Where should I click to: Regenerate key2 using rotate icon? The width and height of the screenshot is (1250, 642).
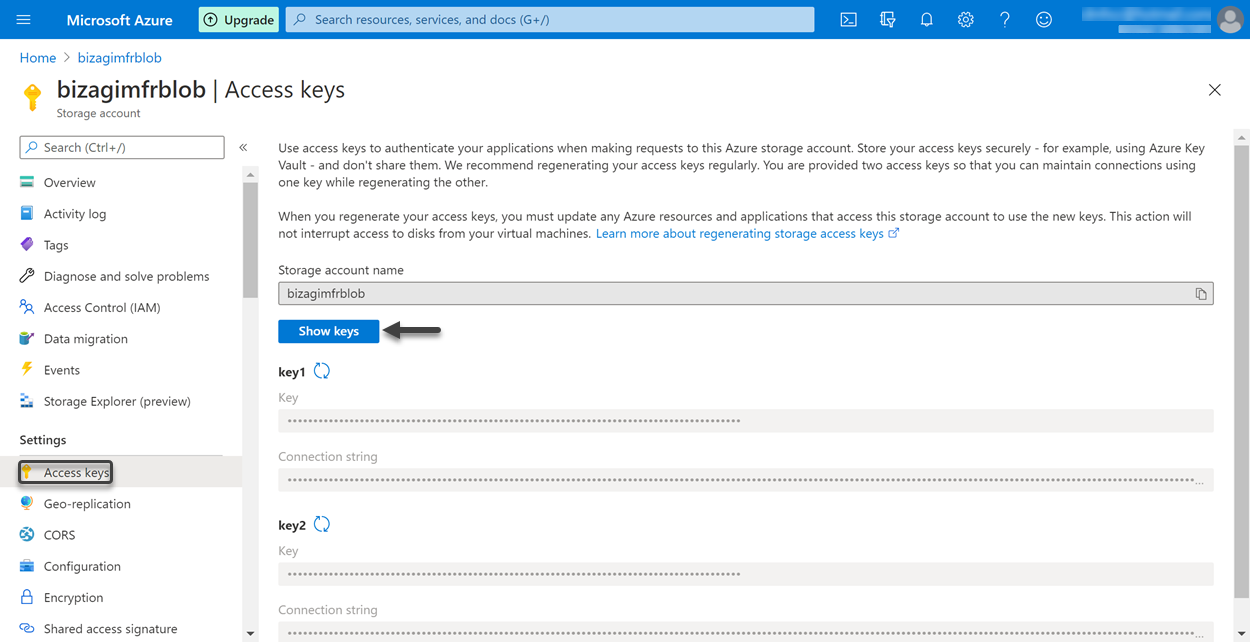[322, 524]
